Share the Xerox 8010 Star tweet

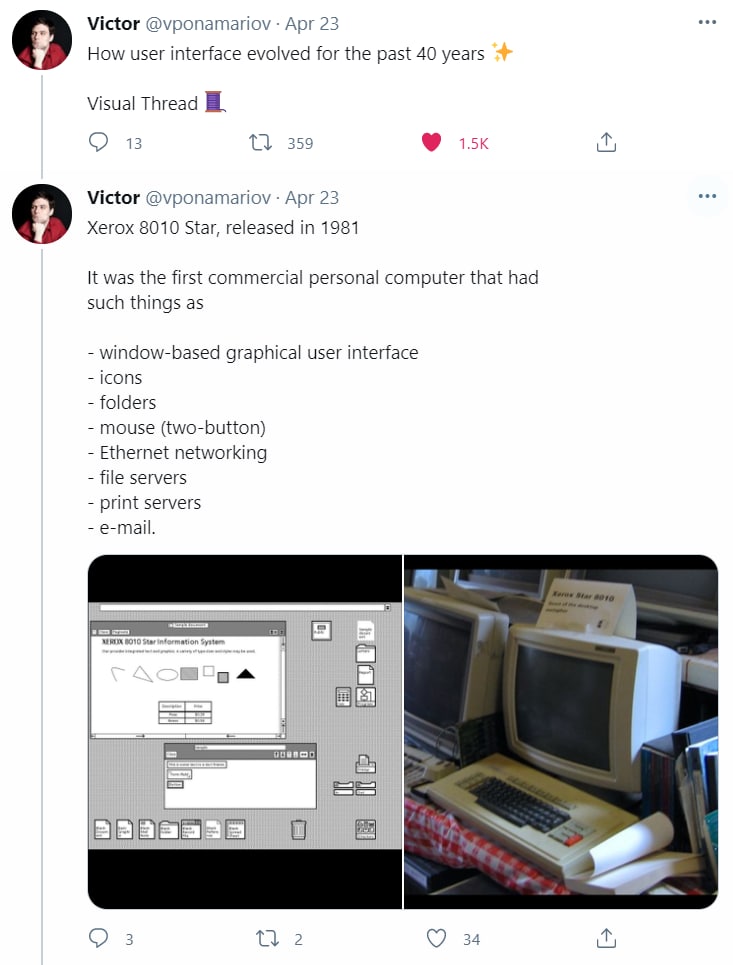pyautogui.click(x=606, y=938)
